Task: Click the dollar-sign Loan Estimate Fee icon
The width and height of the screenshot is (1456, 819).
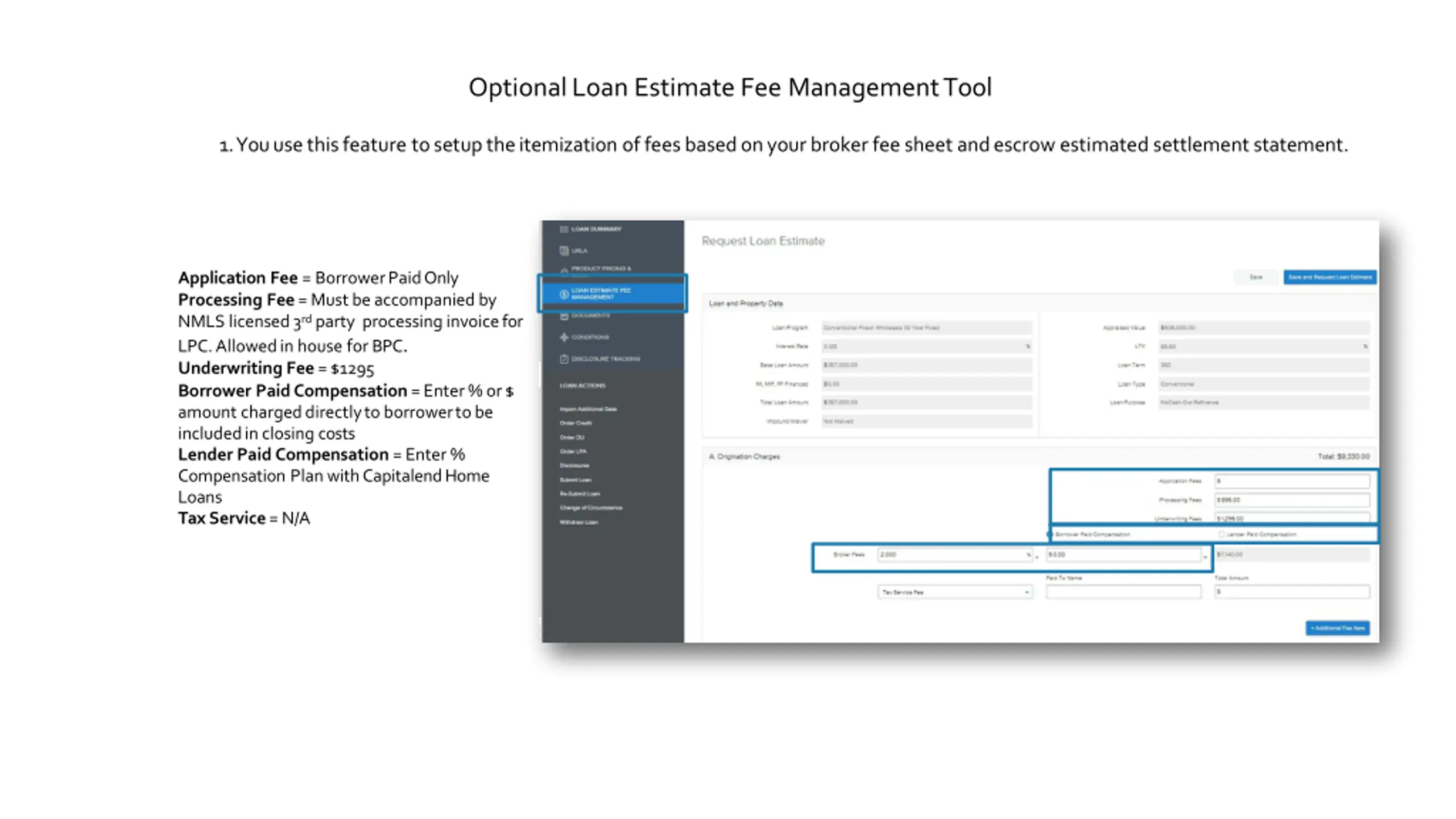Action: [564, 294]
